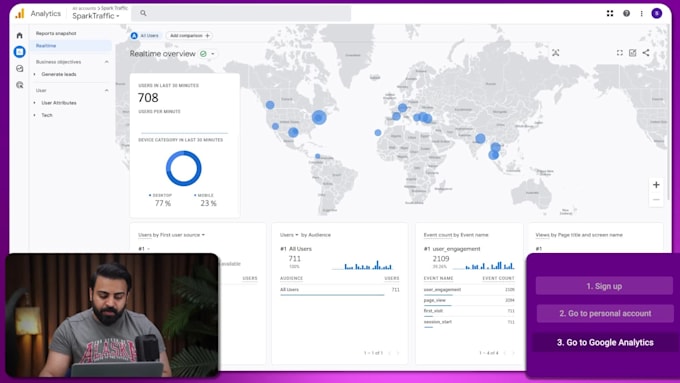Click the user bubble over India
This screenshot has width=680, height=383.
click(480, 138)
